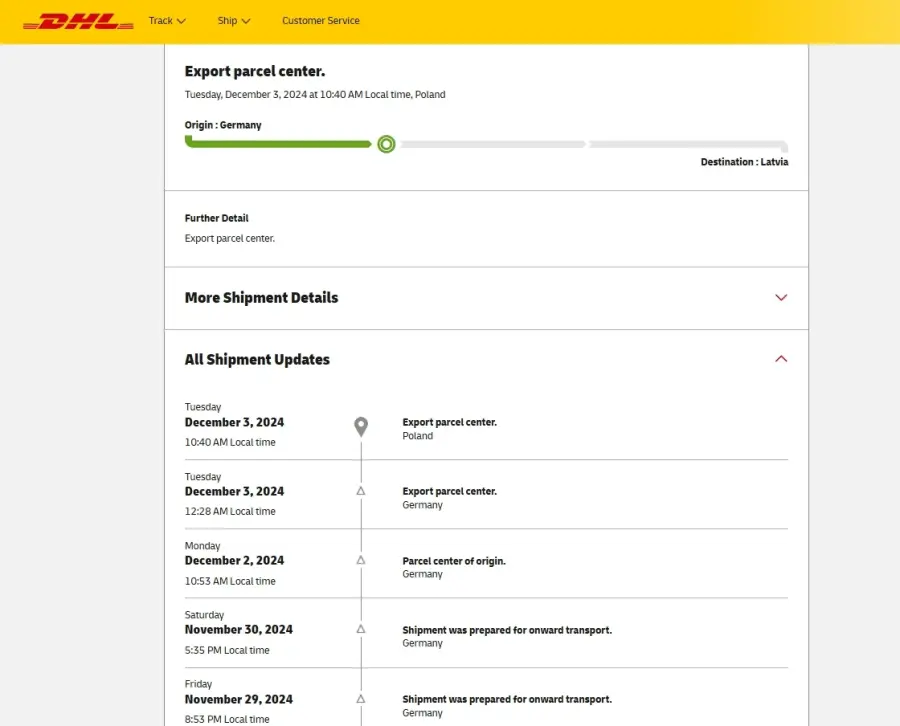Click the DHL logo
Image resolution: width=900 pixels, height=726 pixels.
78,21
